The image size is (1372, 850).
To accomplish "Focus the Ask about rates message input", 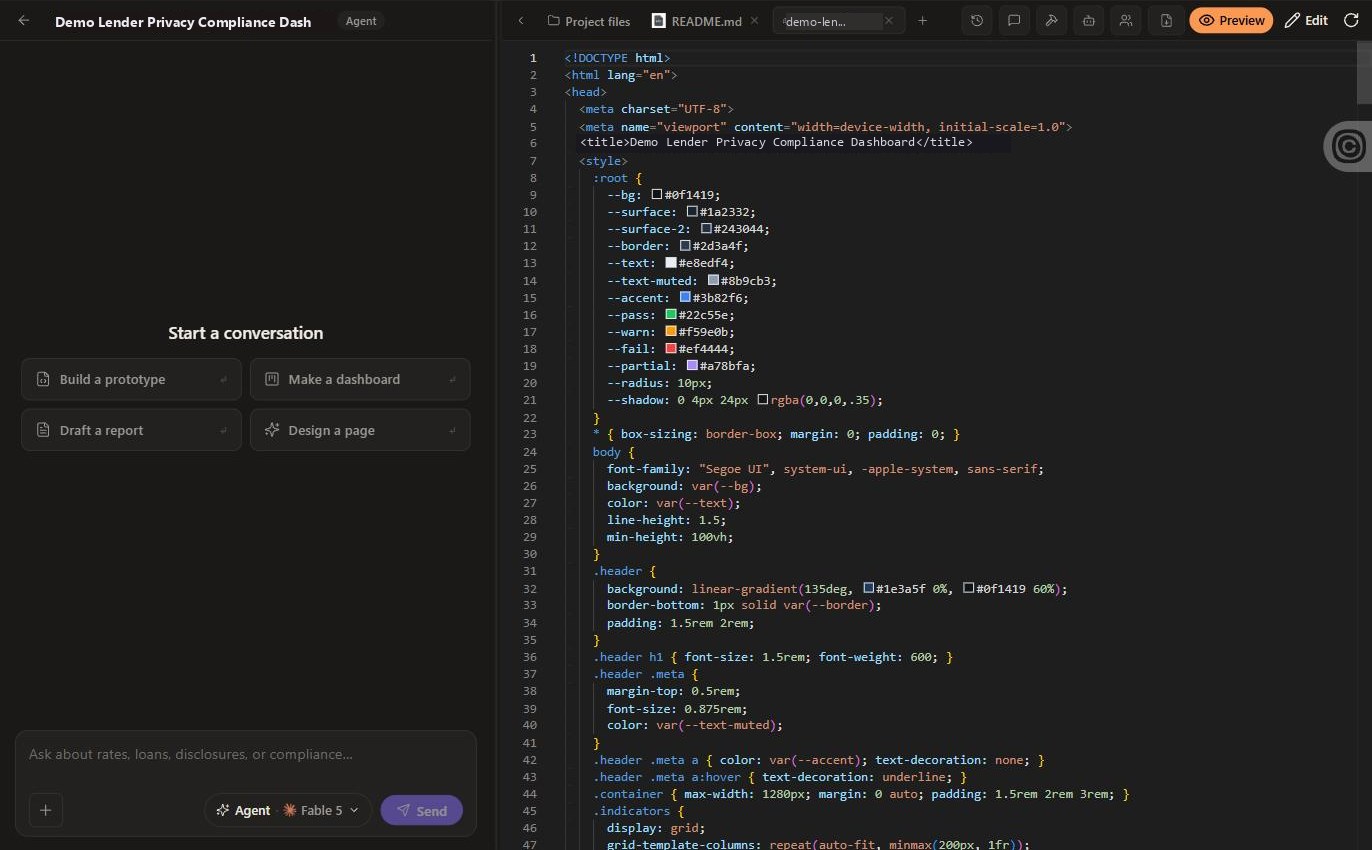I will click(245, 755).
